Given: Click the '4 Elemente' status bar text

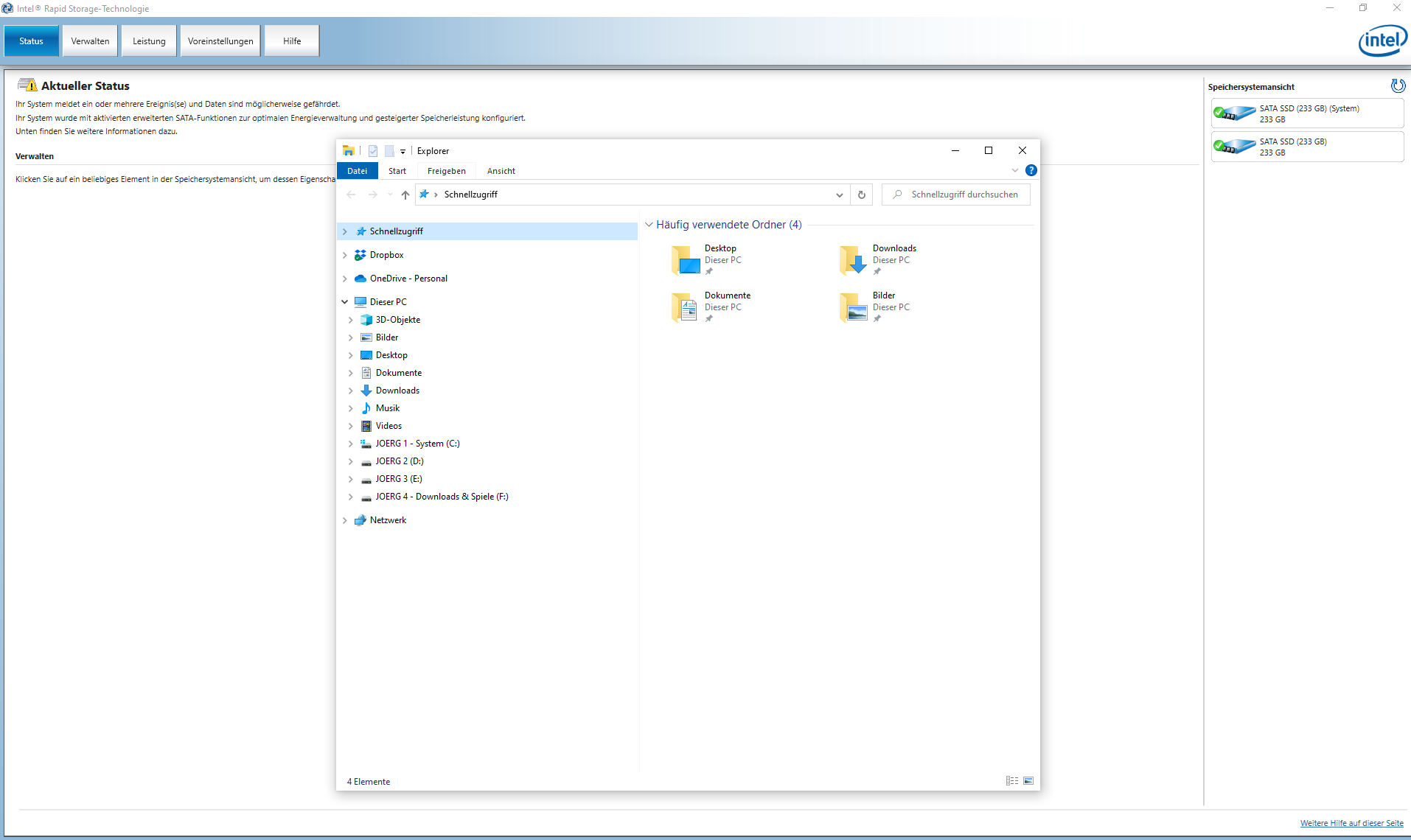Looking at the screenshot, I should click(x=369, y=782).
